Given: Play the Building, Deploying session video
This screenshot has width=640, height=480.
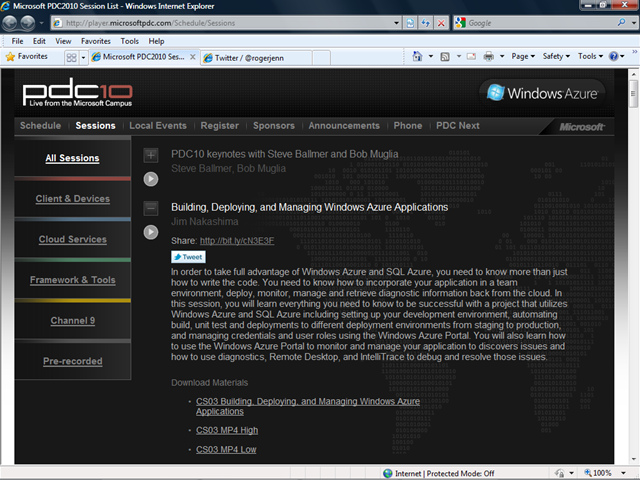Looking at the screenshot, I should pos(151,232).
